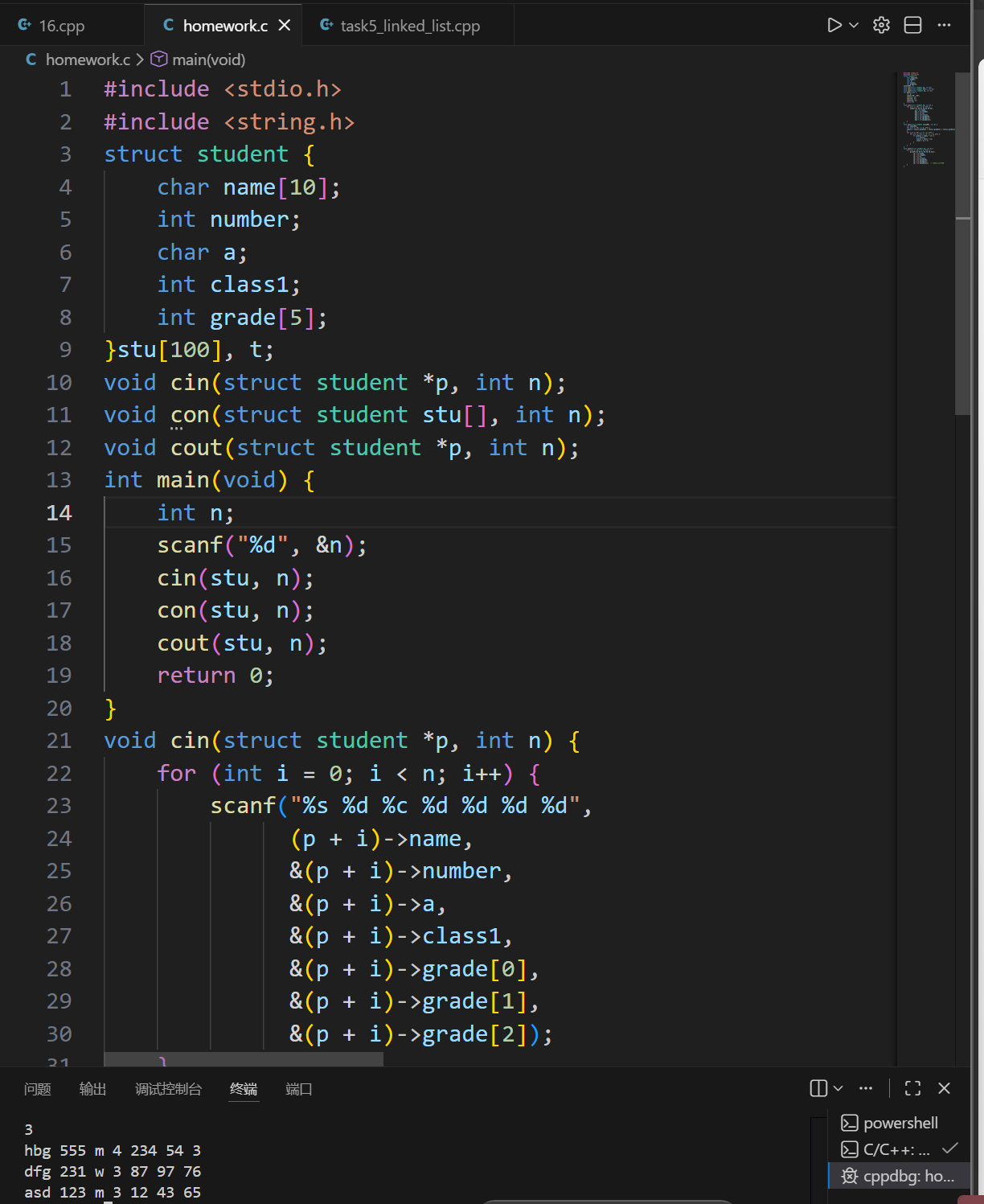This screenshot has width=984, height=1204.
Task: Close the homework.c tab
Action: pyautogui.click(x=285, y=26)
